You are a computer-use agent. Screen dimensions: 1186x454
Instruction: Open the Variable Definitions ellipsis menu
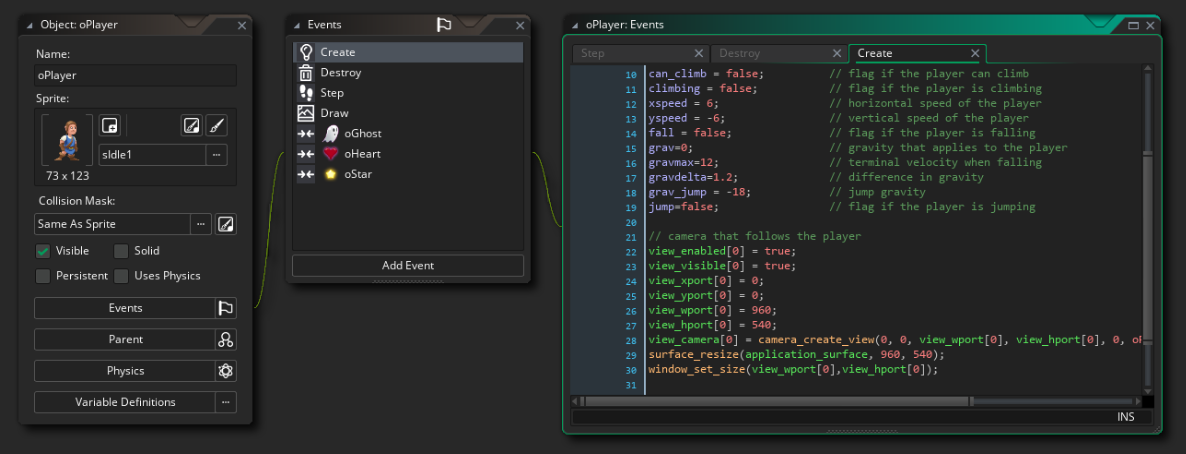click(x=226, y=402)
